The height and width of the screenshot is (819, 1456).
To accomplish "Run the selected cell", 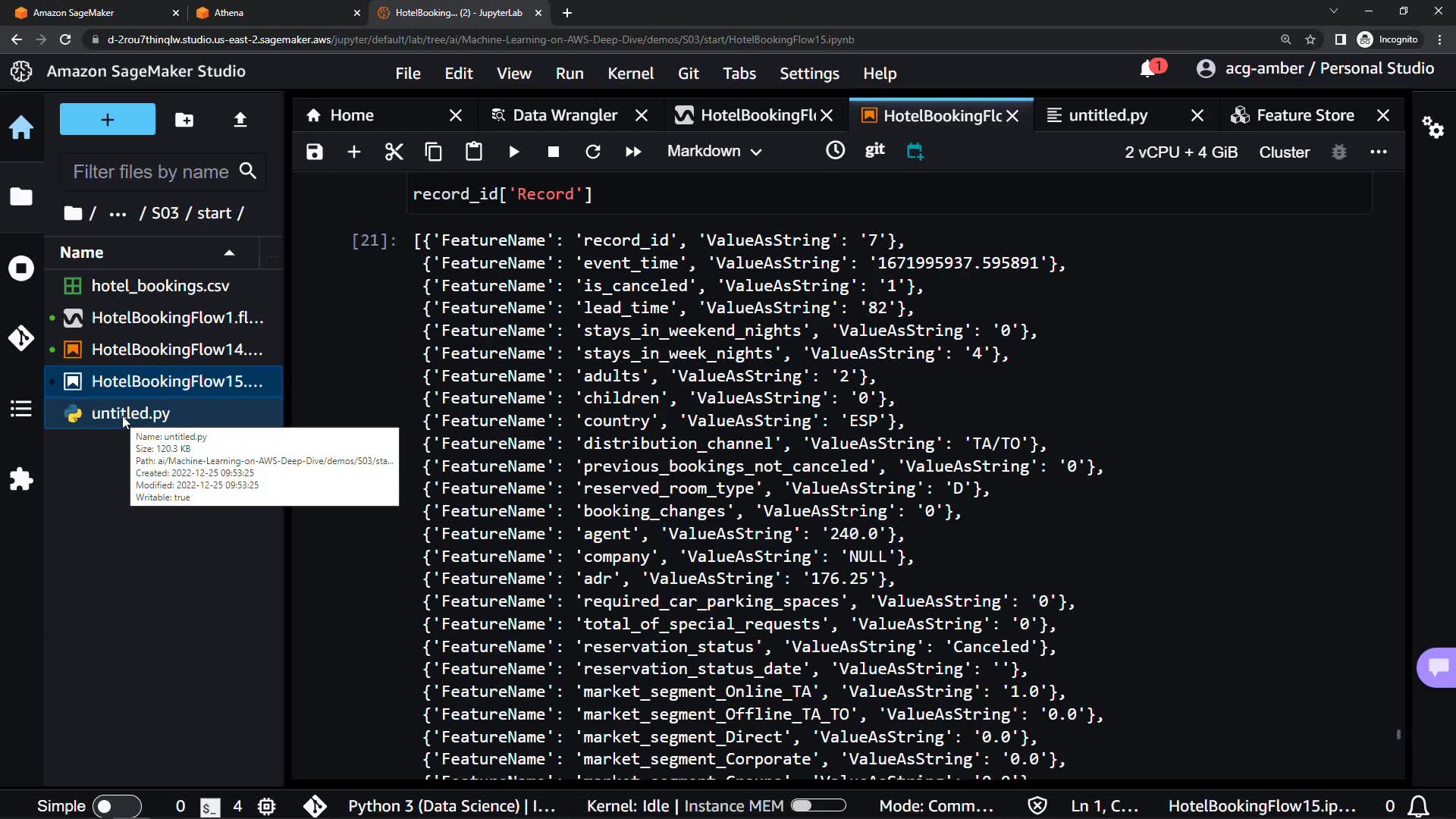I will point(513,152).
